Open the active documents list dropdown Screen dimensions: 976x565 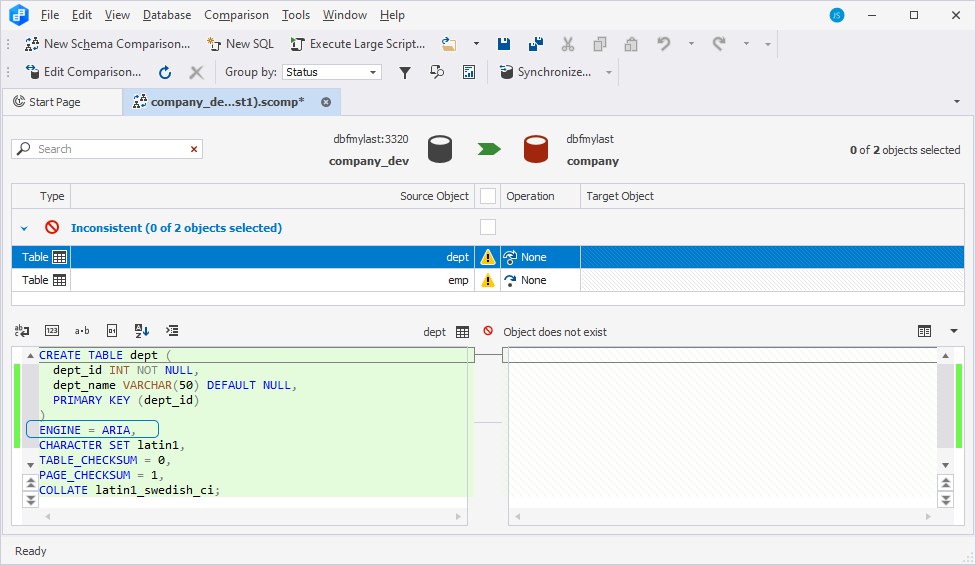click(x=957, y=101)
